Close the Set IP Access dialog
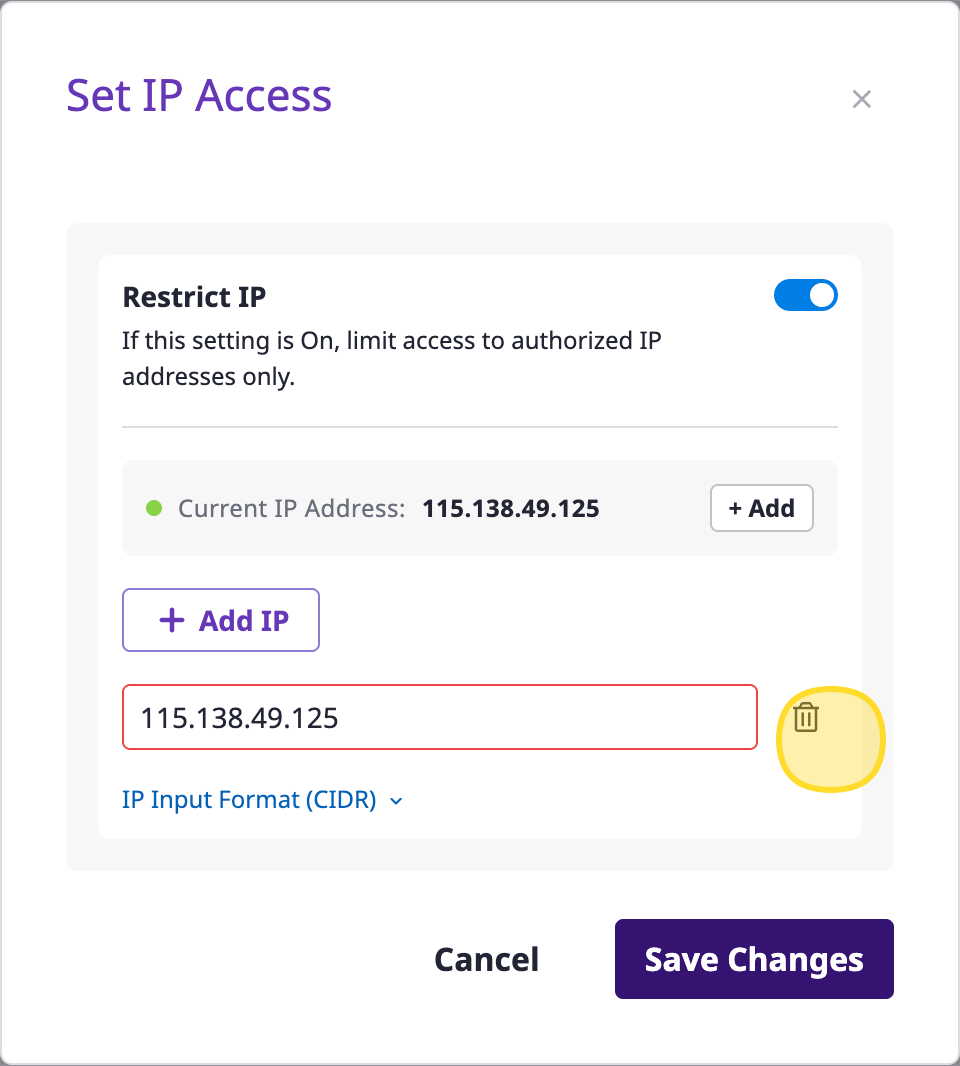The image size is (960, 1066). 862,99
